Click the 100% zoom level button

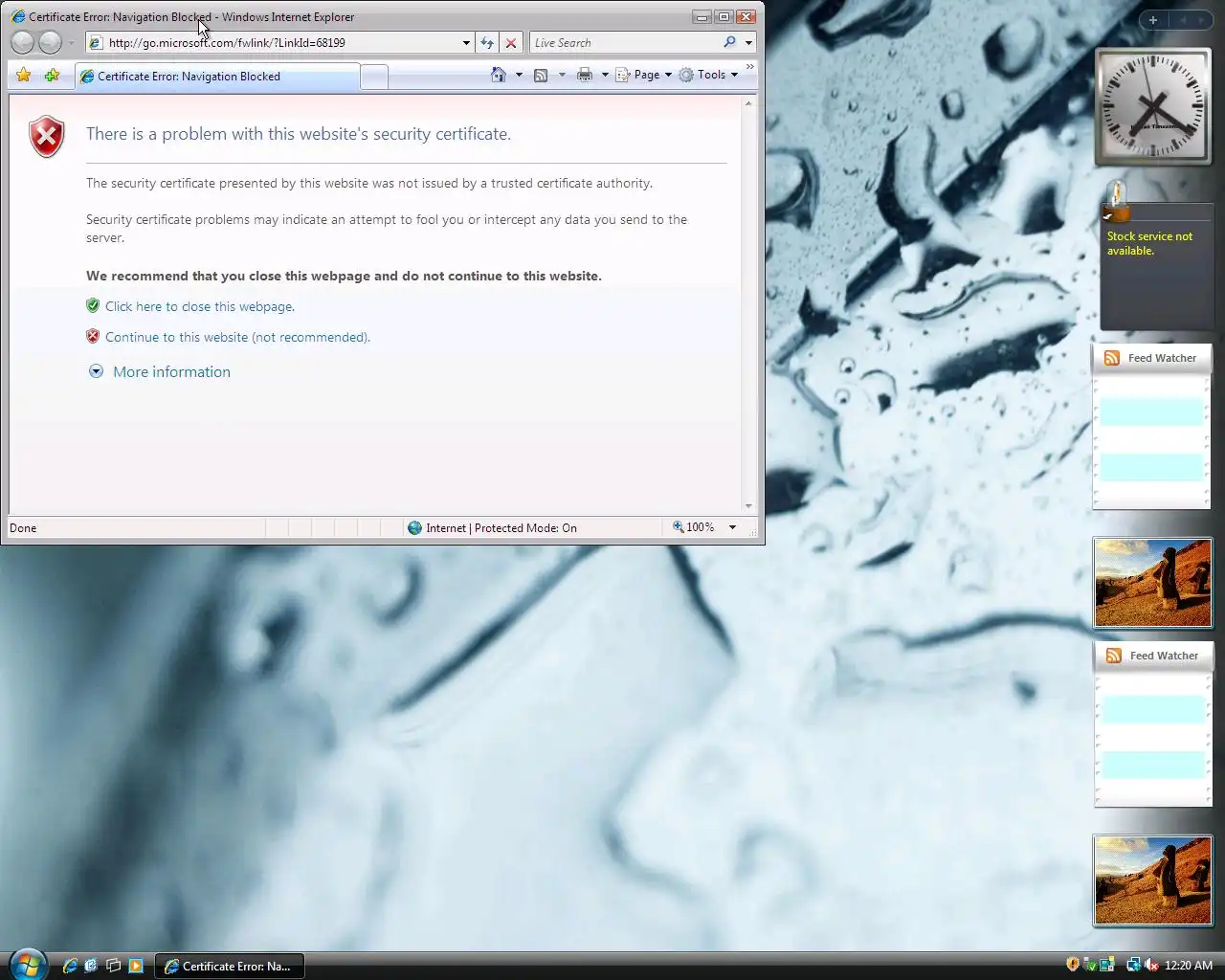(693, 527)
